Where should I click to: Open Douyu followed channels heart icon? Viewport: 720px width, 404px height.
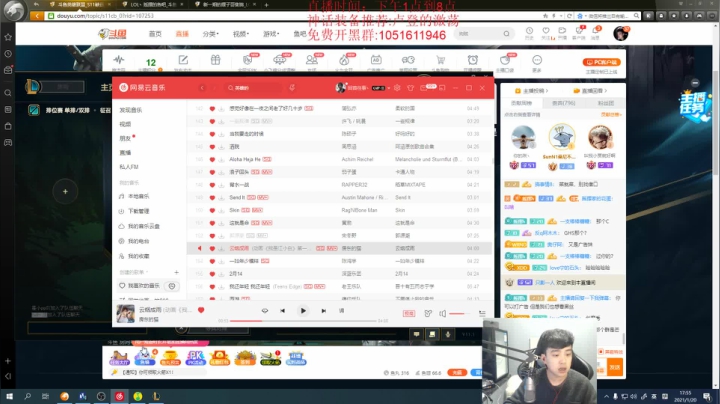coord(546,31)
